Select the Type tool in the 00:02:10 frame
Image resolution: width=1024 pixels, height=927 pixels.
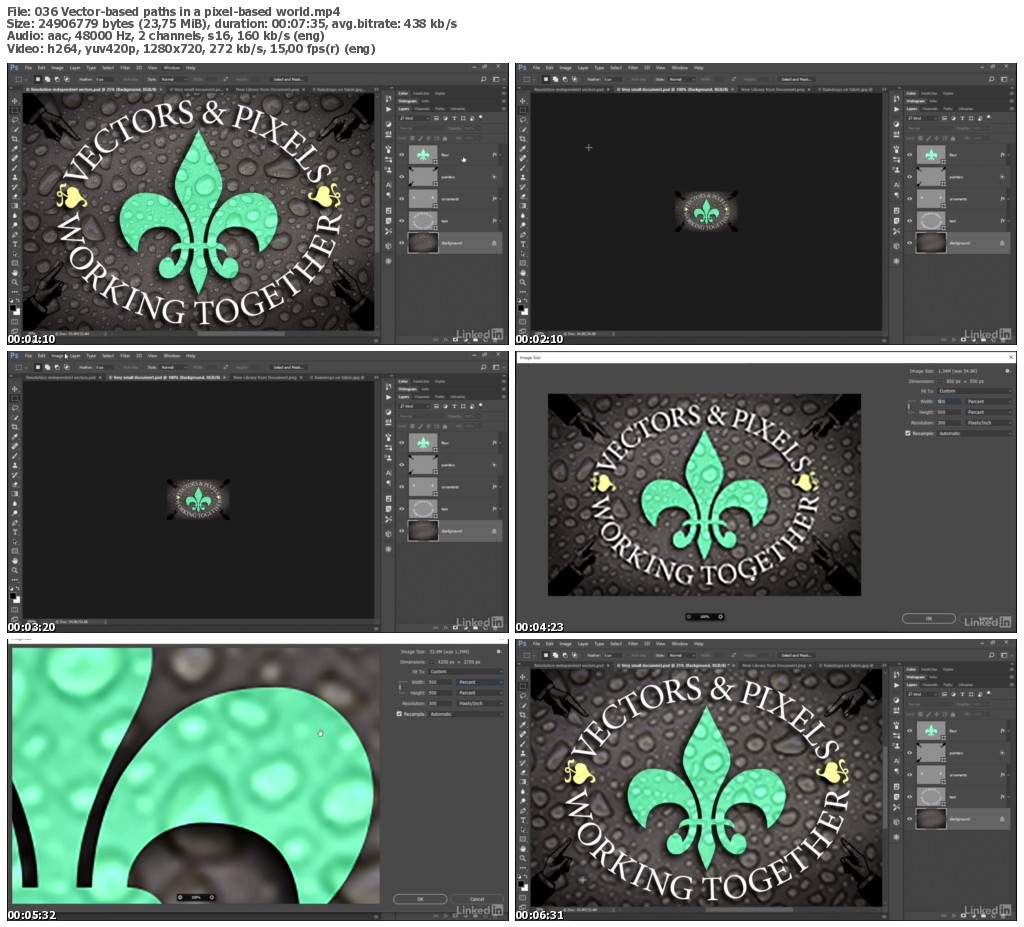[522, 244]
